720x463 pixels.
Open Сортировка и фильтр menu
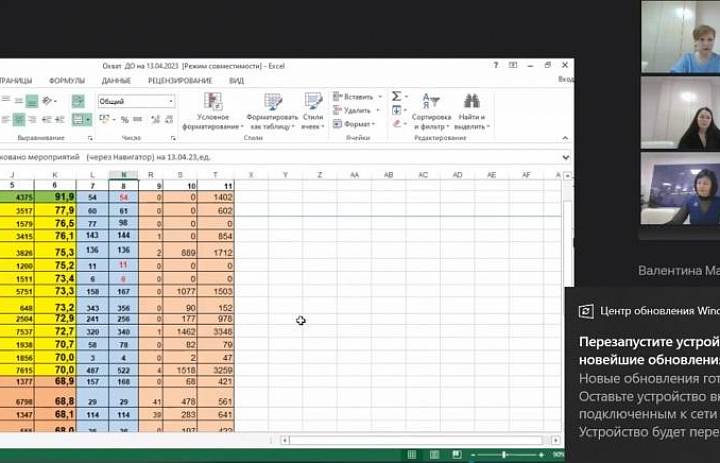tap(431, 111)
